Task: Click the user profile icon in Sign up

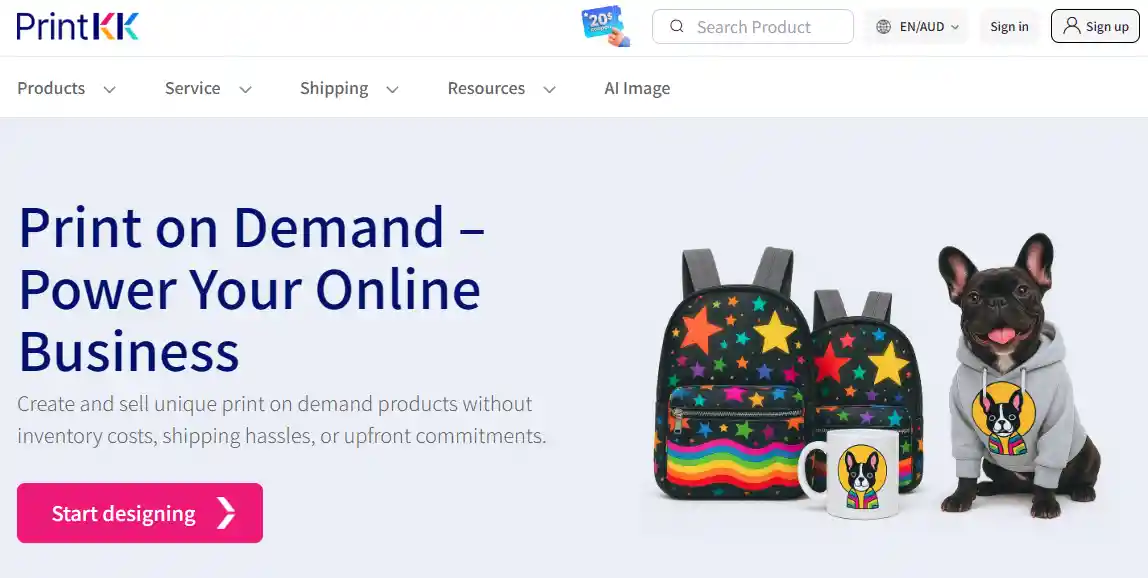Action: (1071, 26)
